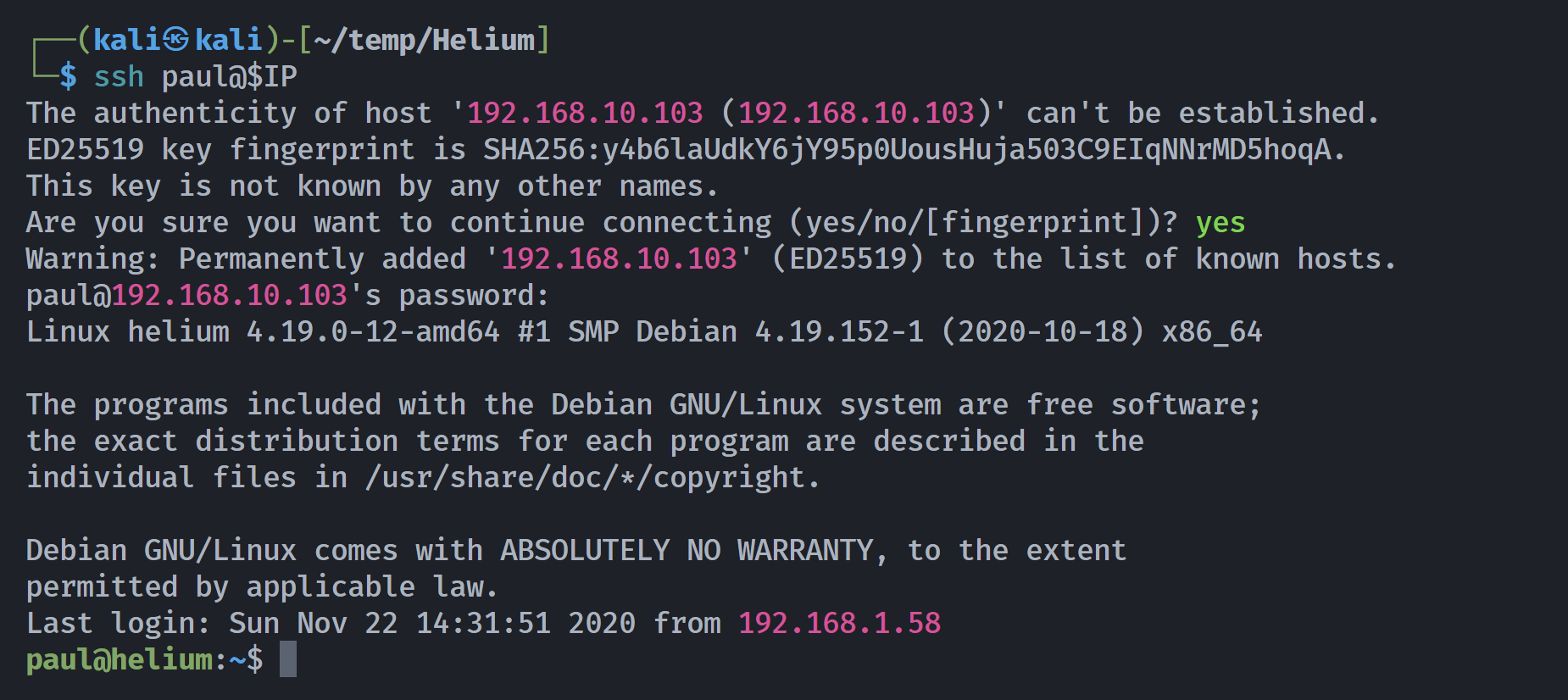Click the Kali logo icon in prompt

click(176, 40)
